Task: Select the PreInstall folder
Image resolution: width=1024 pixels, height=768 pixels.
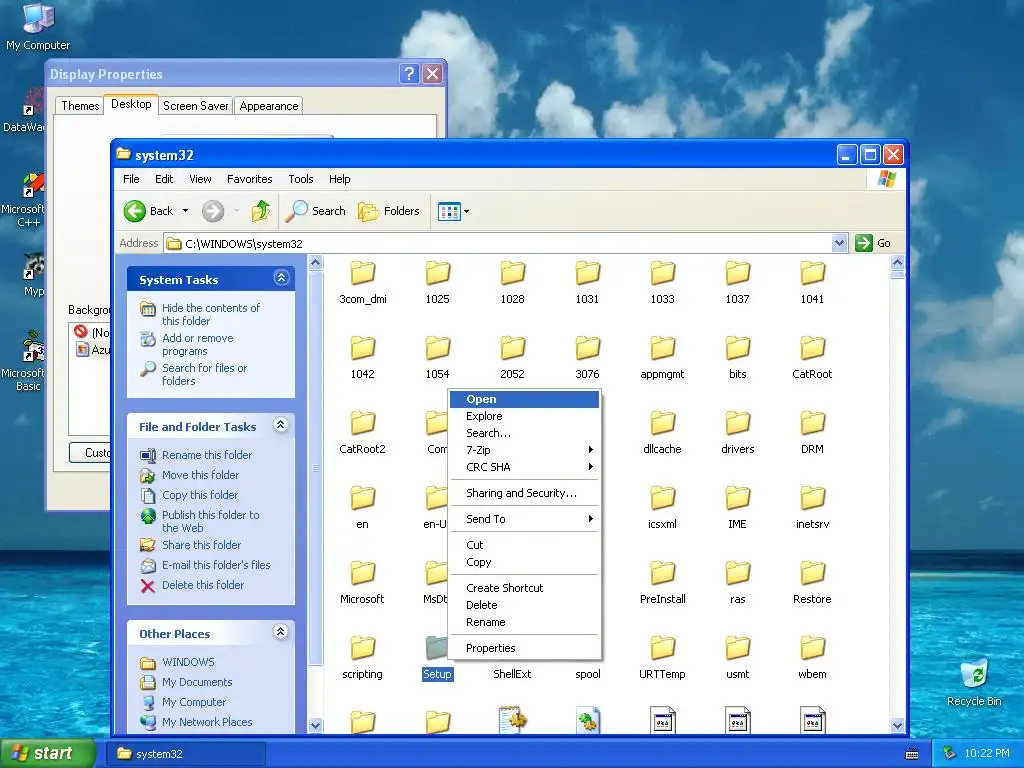Action: click(x=662, y=583)
